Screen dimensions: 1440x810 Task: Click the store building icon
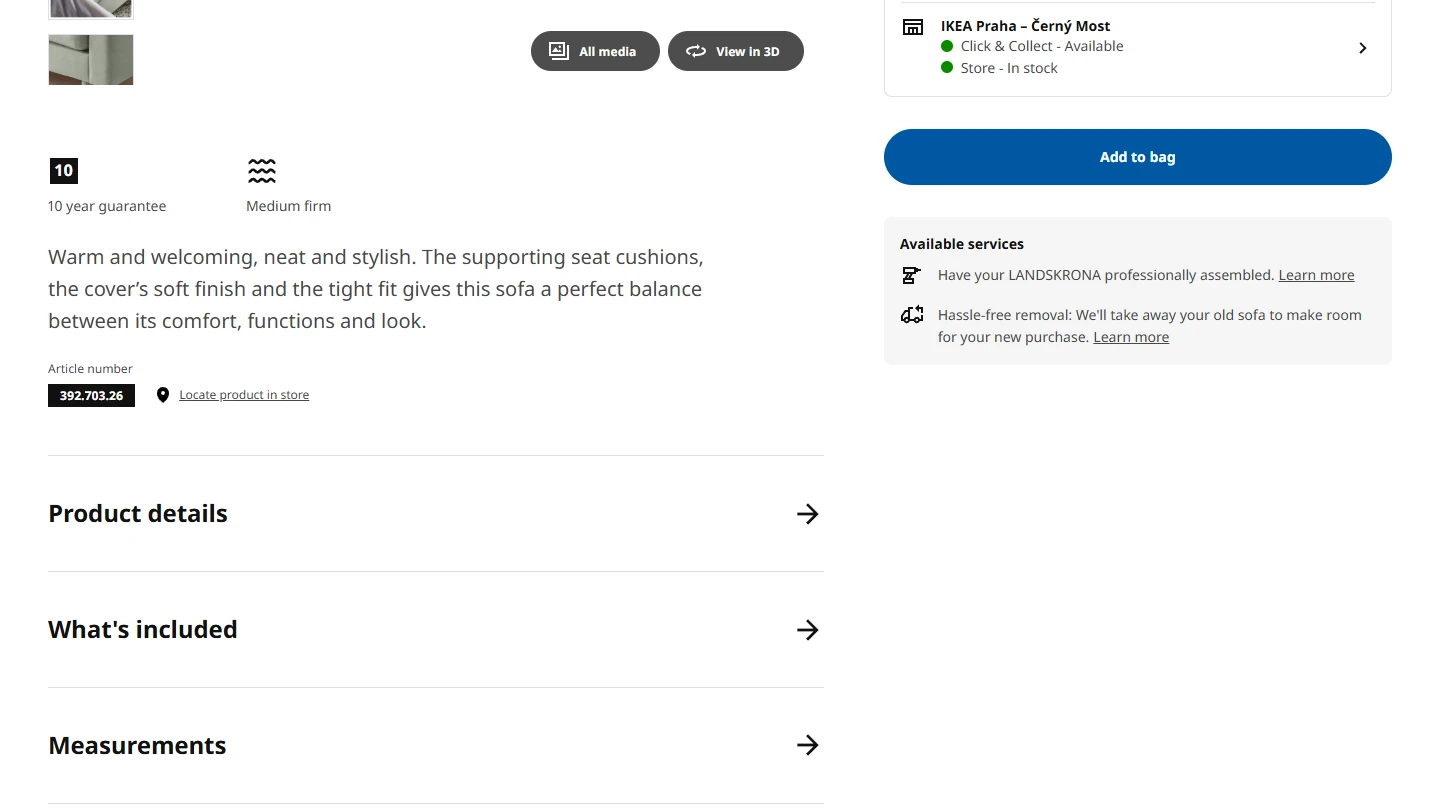point(913,27)
